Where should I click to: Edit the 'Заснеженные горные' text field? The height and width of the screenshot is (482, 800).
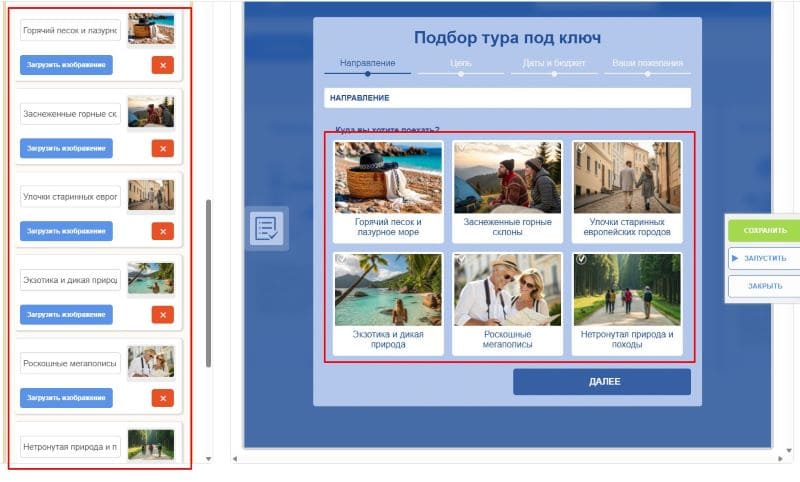70,114
